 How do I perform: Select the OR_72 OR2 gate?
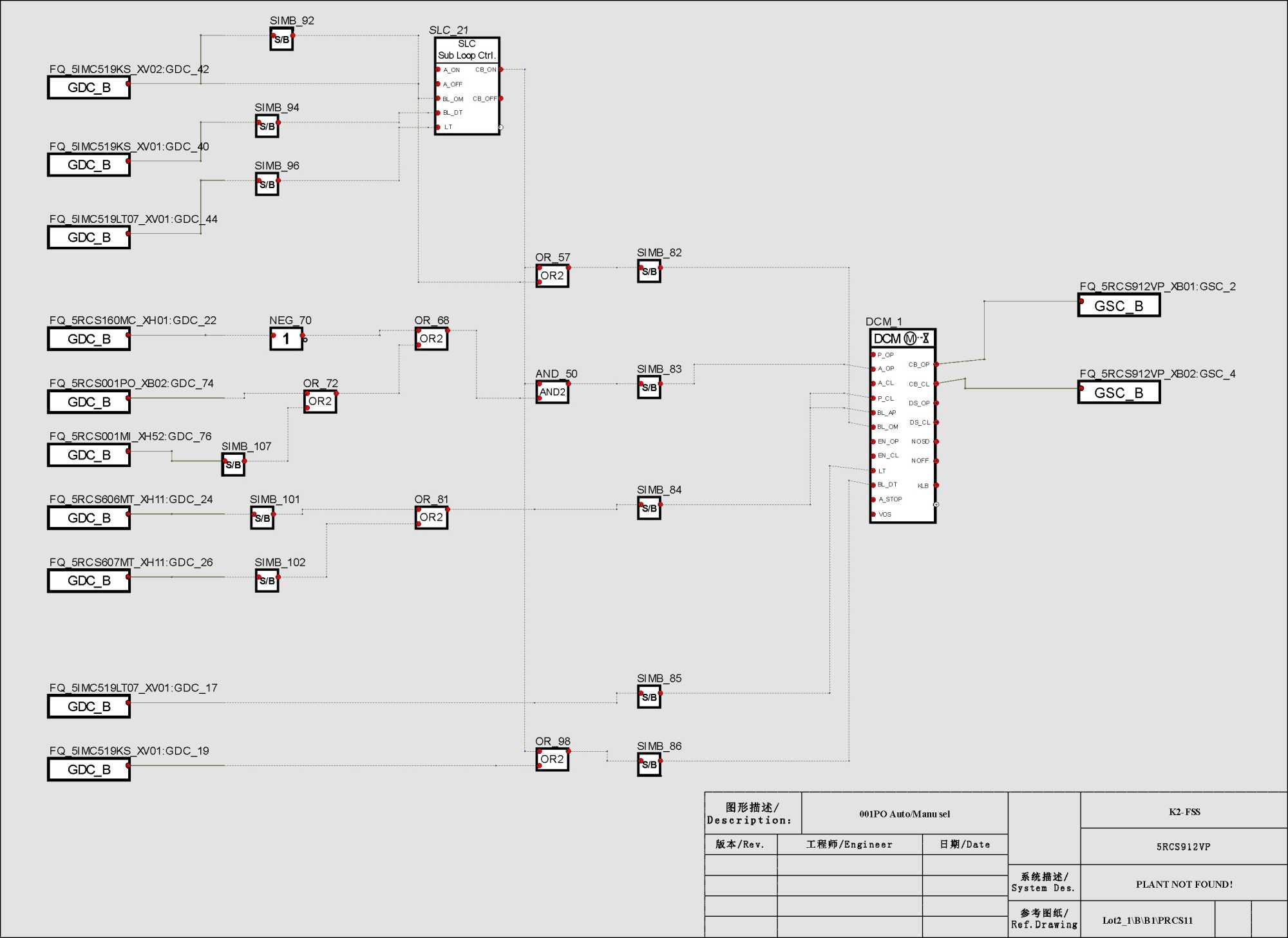coord(320,401)
